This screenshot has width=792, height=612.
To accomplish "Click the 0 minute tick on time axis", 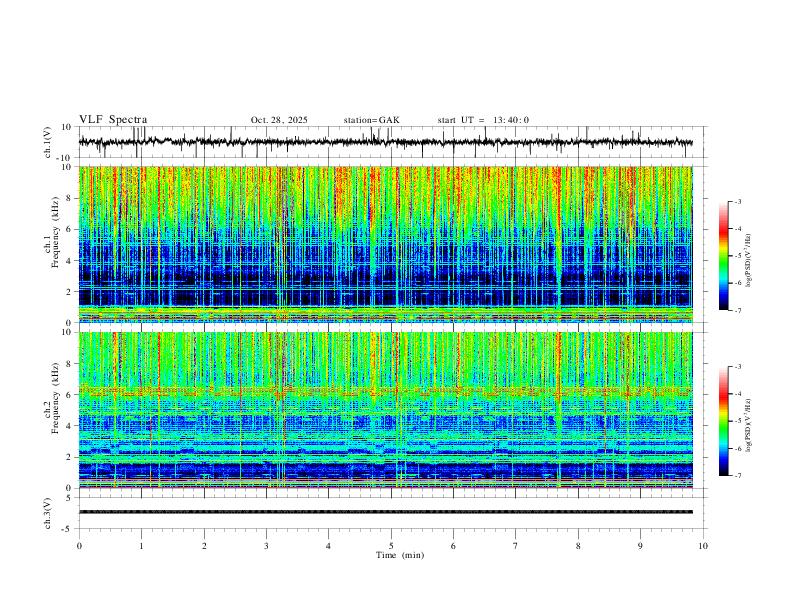I will click(79, 546).
